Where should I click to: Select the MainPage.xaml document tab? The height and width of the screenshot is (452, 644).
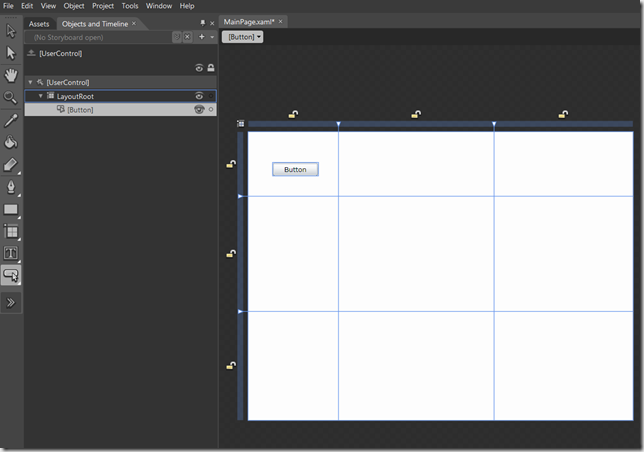click(249, 22)
